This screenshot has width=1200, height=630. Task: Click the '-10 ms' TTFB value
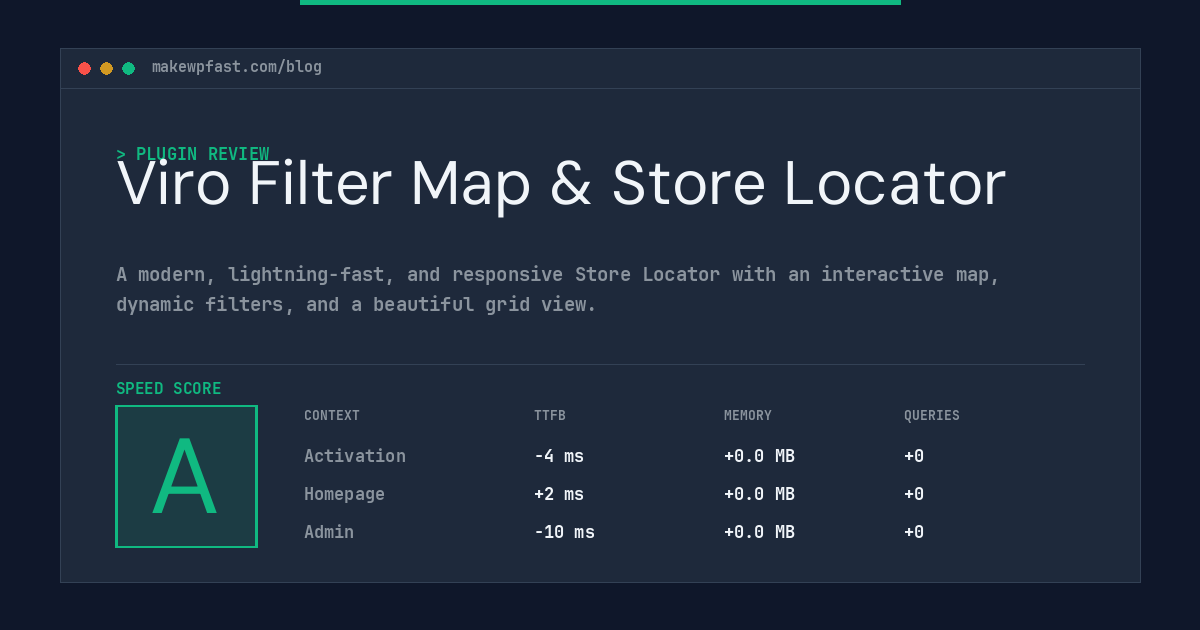(564, 532)
